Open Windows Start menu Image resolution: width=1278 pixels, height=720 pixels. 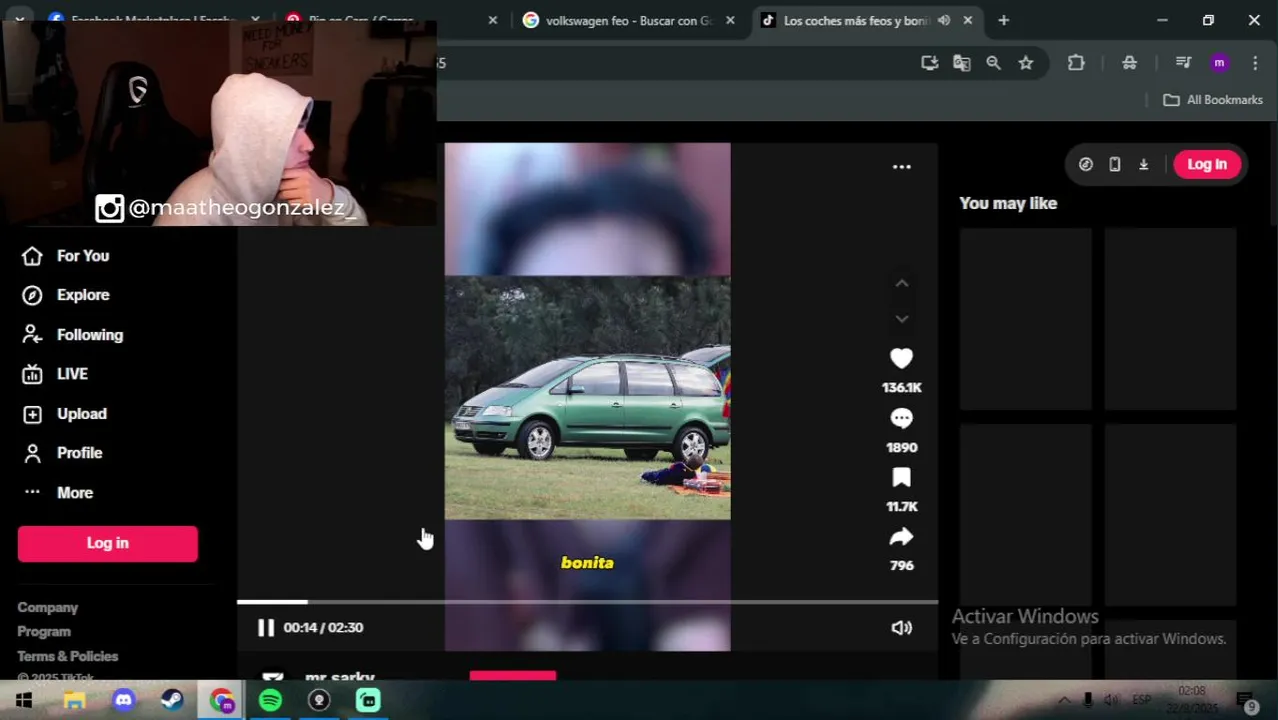point(24,700)
